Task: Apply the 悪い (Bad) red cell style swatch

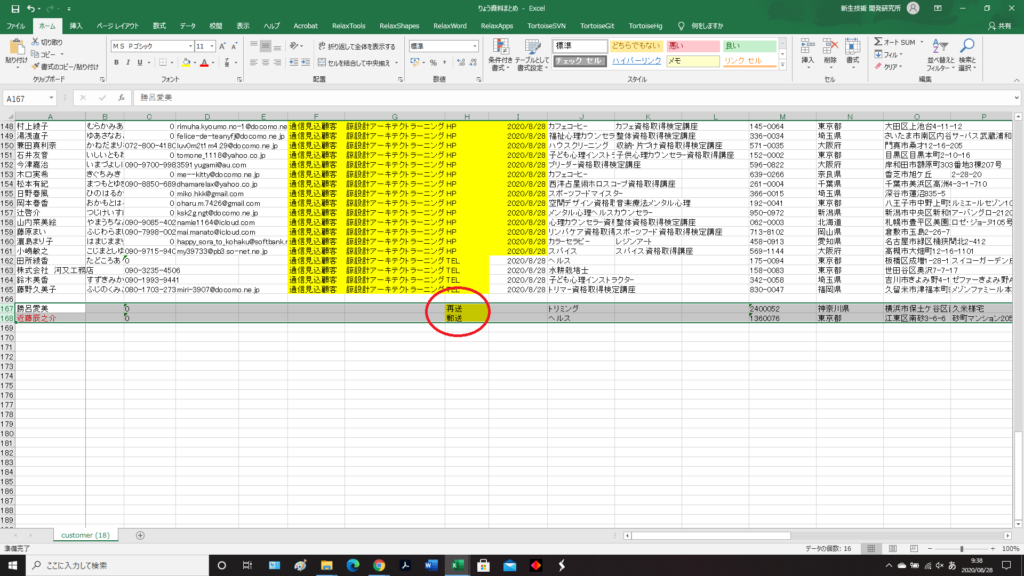Action: coord(691,46)
